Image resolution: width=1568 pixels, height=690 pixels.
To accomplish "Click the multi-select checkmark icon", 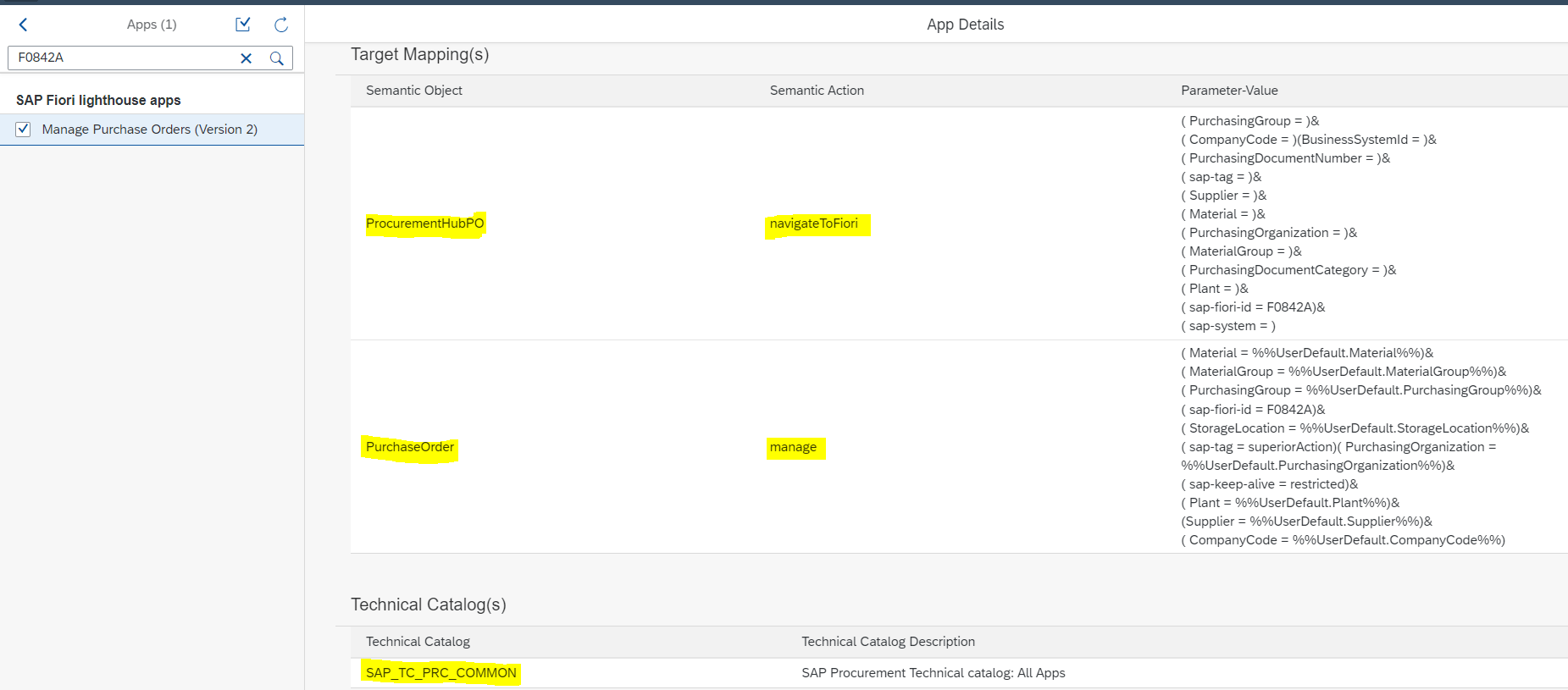I will 243,25.
